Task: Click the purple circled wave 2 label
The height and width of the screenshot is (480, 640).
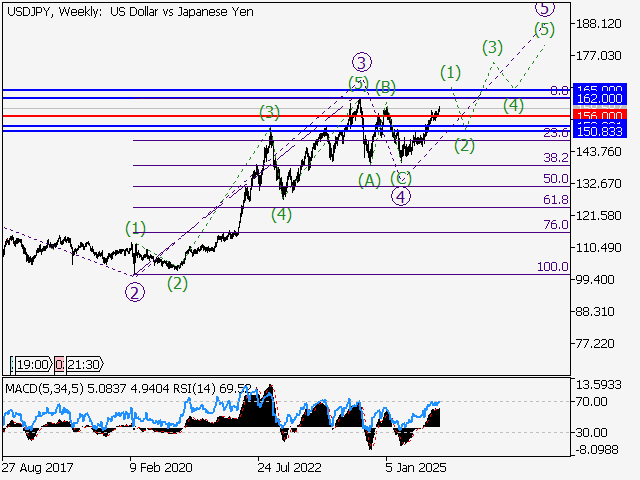Action: tap(133, 292)
